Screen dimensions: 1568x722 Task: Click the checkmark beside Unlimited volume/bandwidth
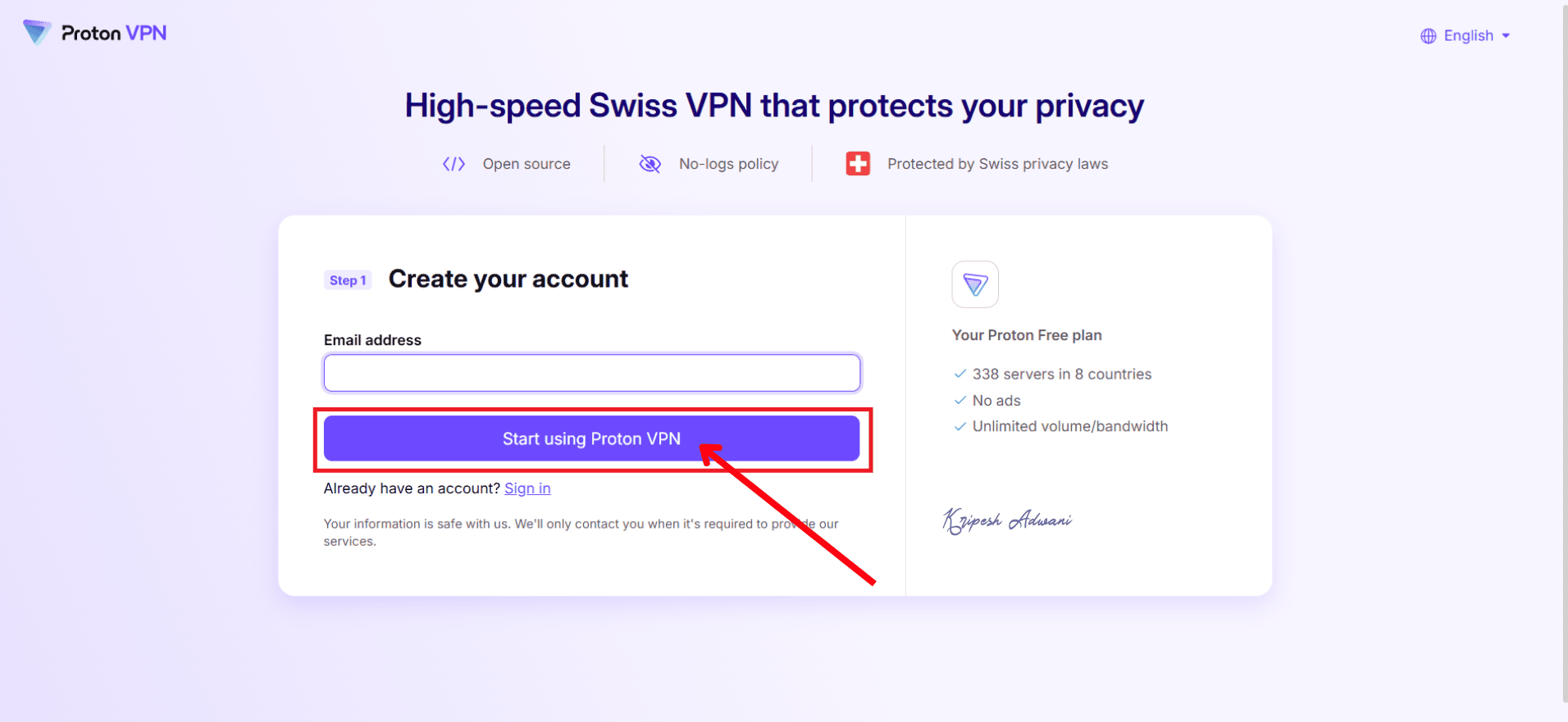pos(960,426)
